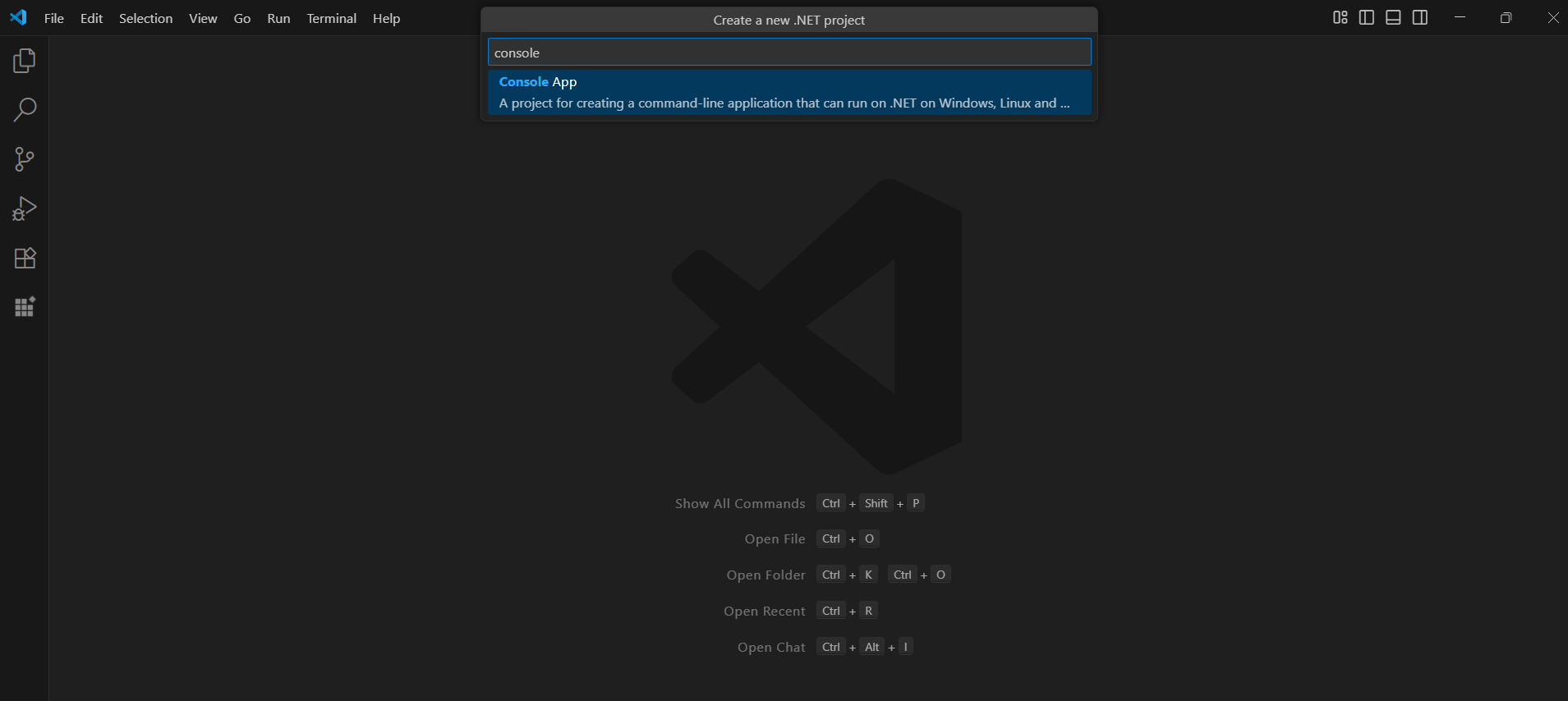Toggle the secondary side bar

pos(1420,17)
